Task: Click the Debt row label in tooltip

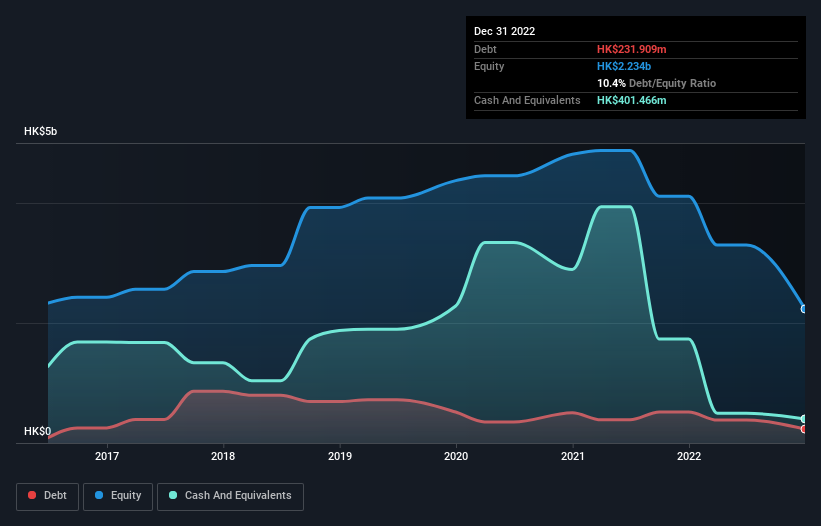Action: click(x=485, y=49)
